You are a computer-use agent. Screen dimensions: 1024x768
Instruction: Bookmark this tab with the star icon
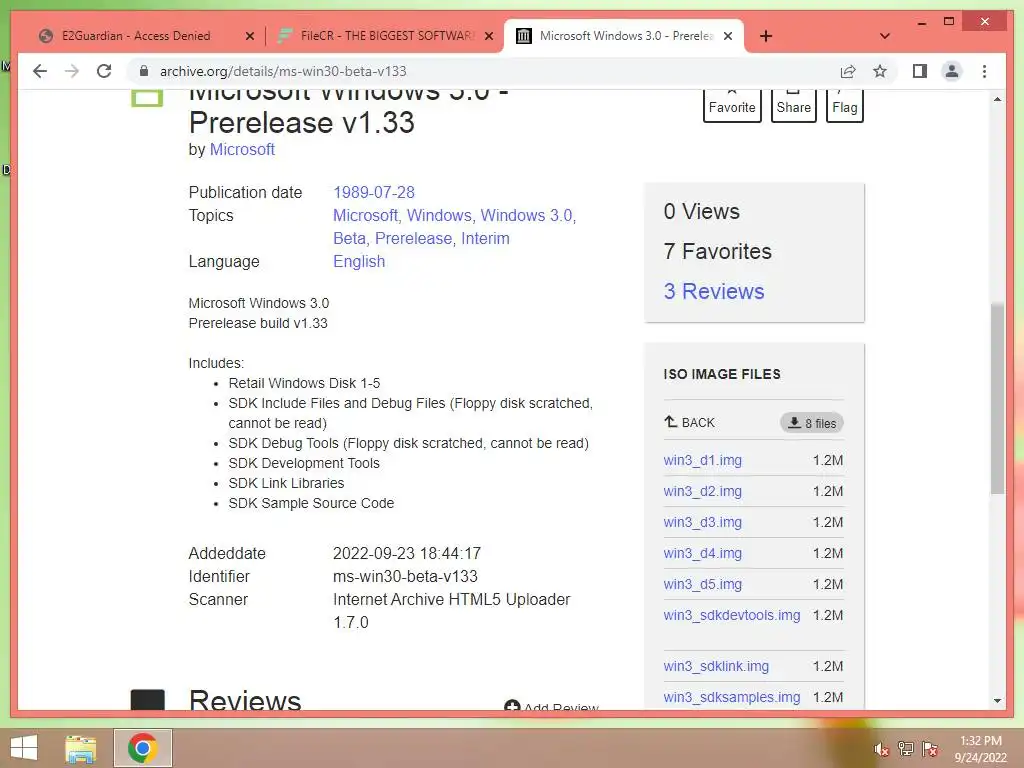click(880, 71)
